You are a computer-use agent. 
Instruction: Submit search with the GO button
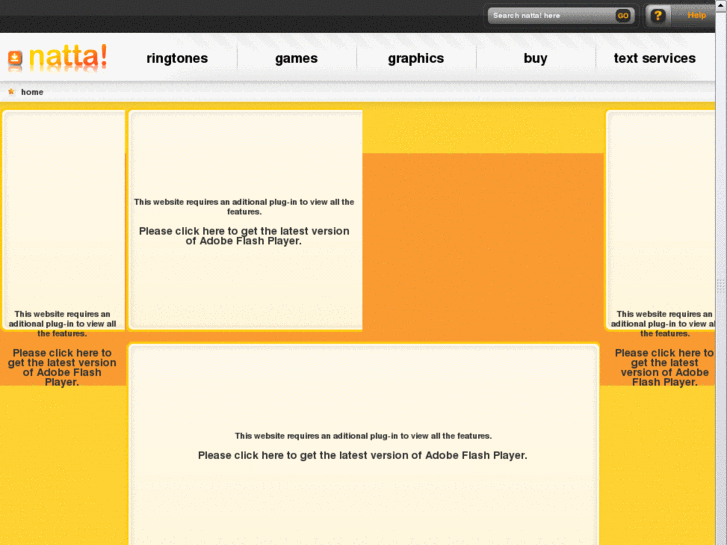pos(623,15)
